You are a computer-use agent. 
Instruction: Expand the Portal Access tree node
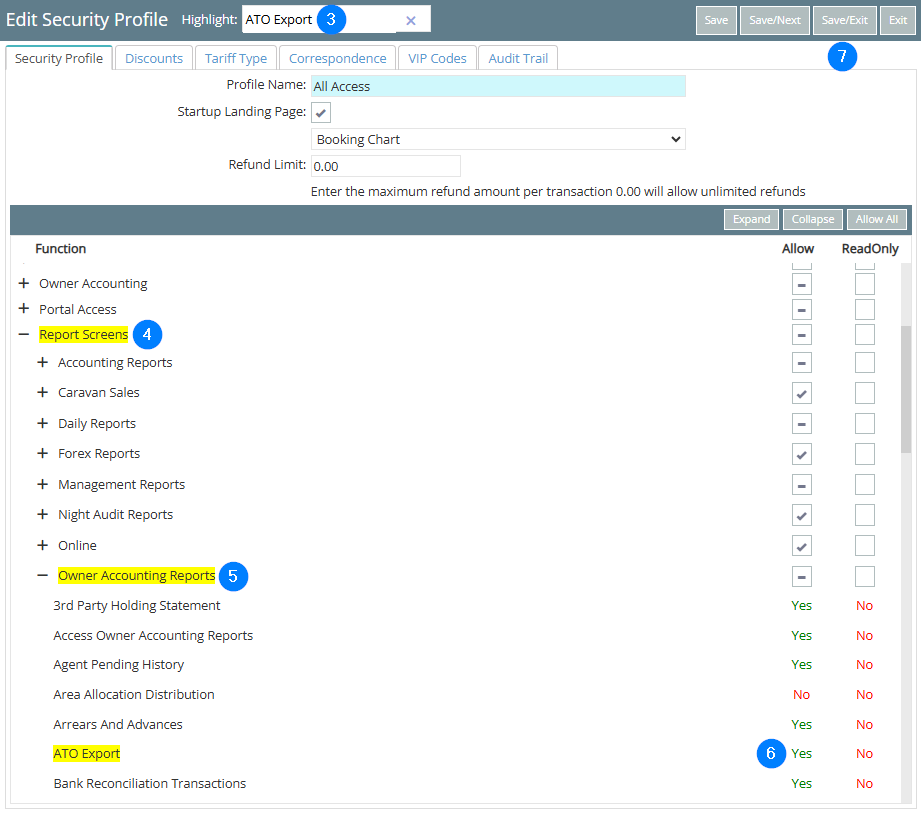24,310
